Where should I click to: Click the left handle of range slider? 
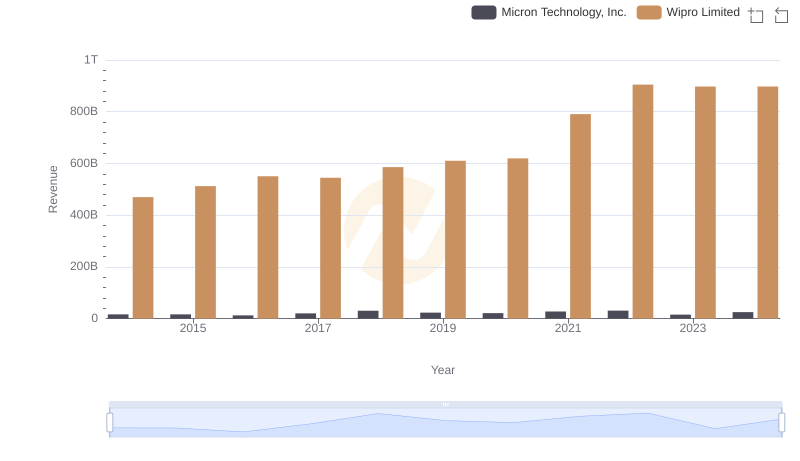110,423
